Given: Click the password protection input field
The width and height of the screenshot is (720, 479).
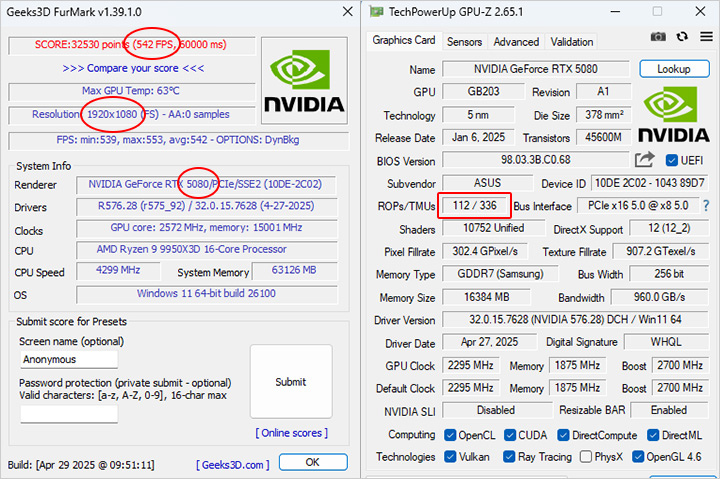Looking at the screenshot, I should 69,414.
